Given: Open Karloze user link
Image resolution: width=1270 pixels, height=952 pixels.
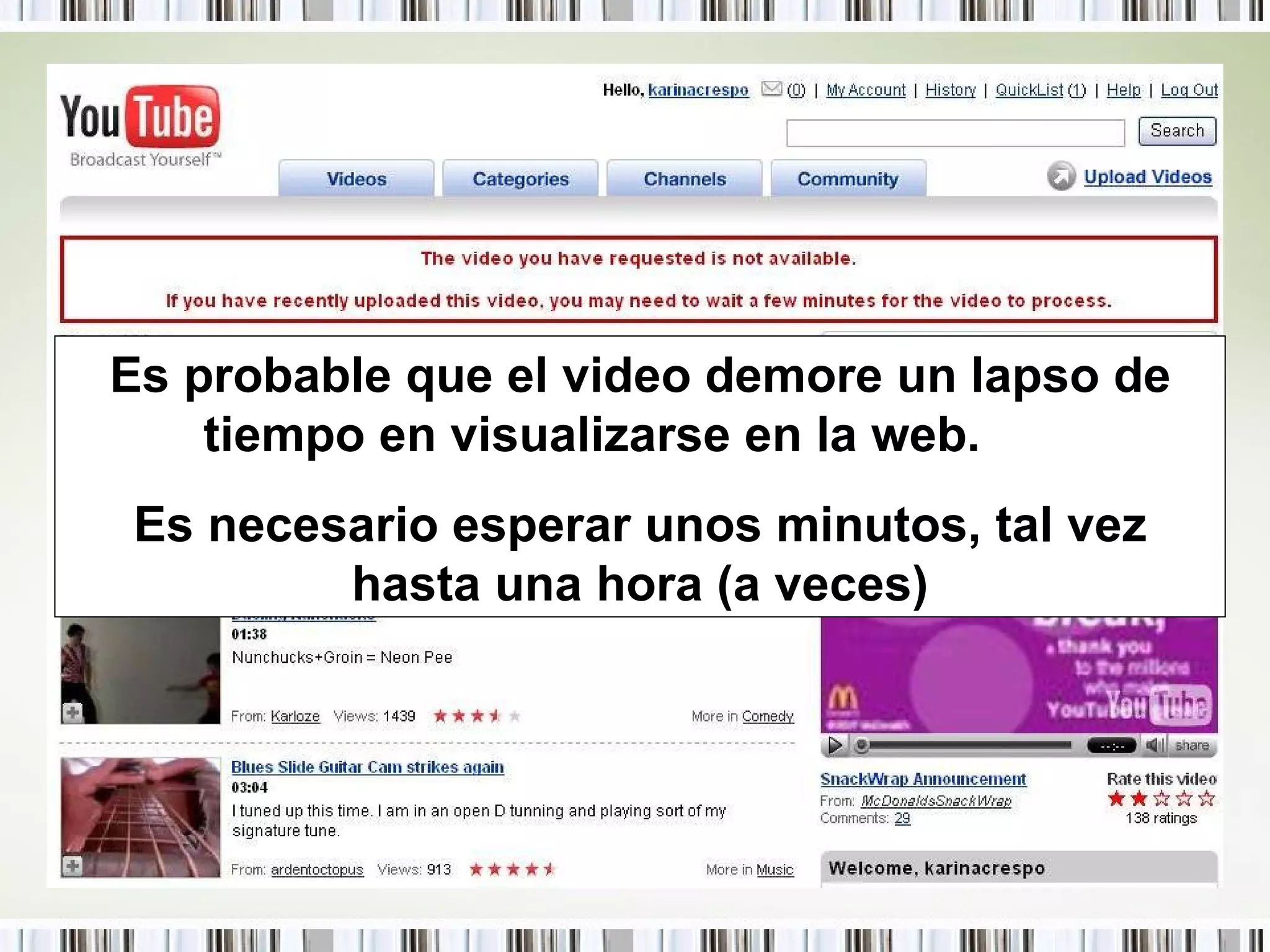Looking at the screenshot, I should point(295,716).
